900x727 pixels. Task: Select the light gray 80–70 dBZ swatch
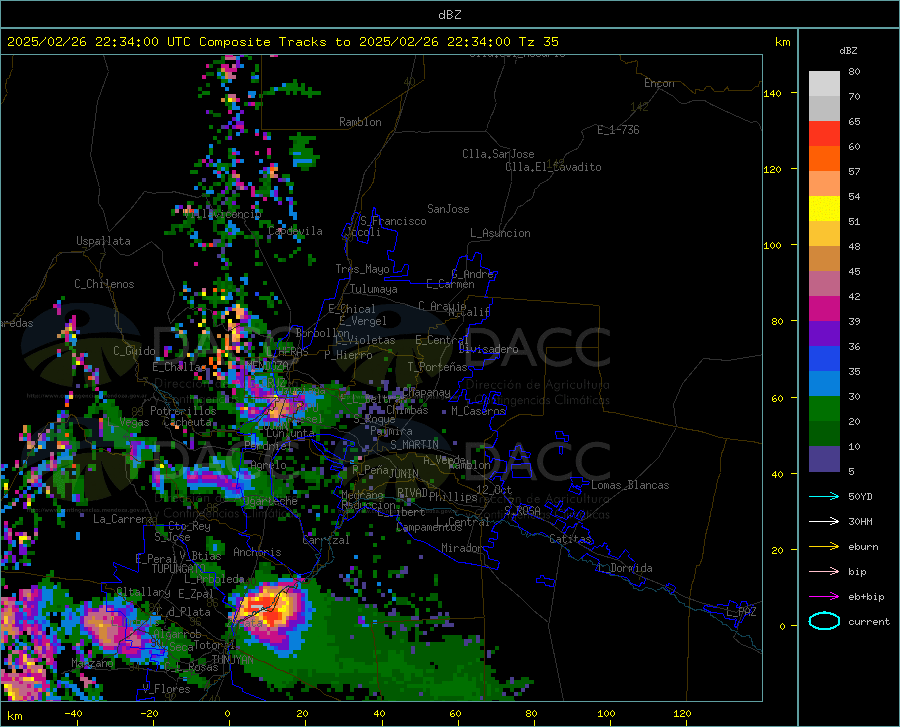click(824, 84)
